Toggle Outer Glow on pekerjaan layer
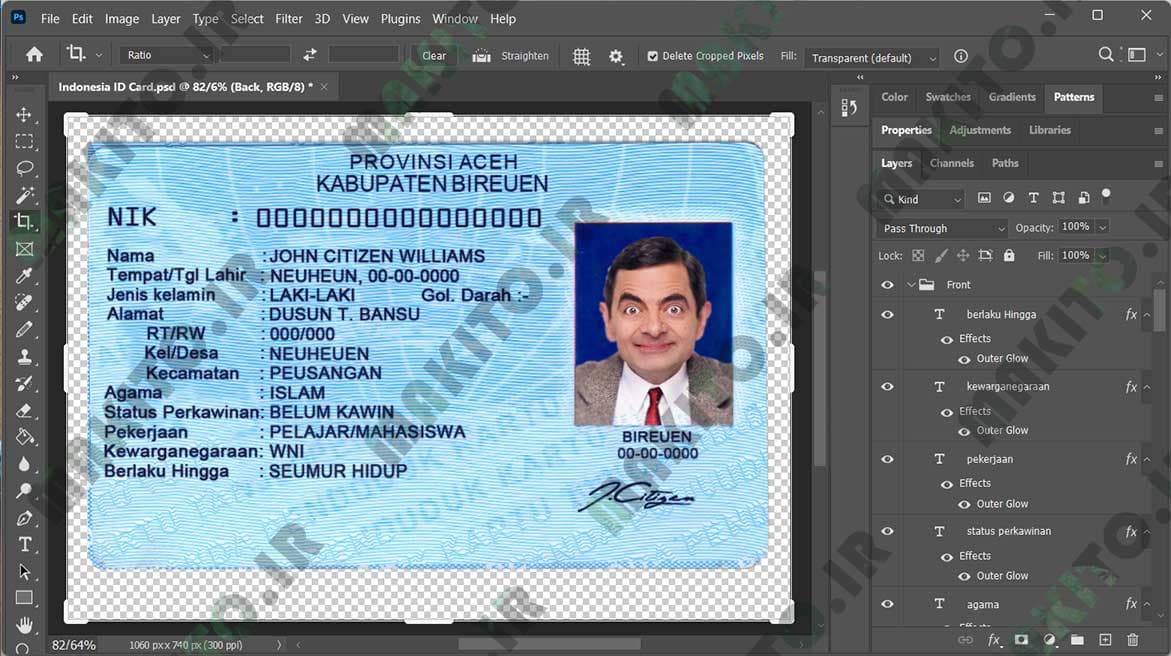1171x656 pixels. click(964, 504)
